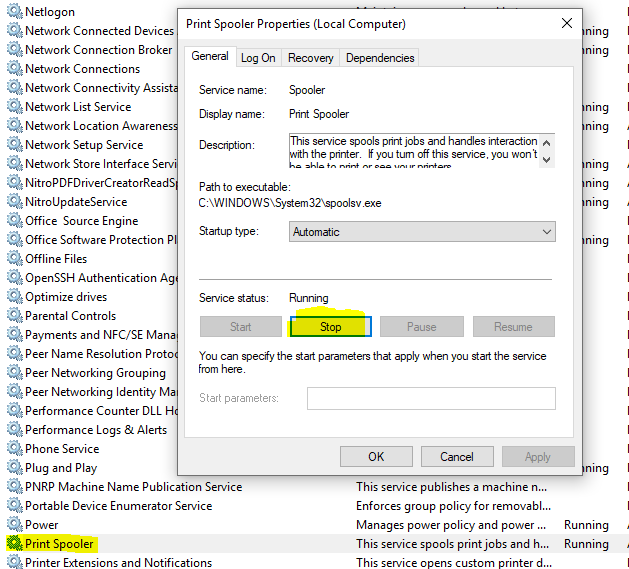Click the Start parameters input field
This screenshot has width=629, height=569.
coord(431,398)
